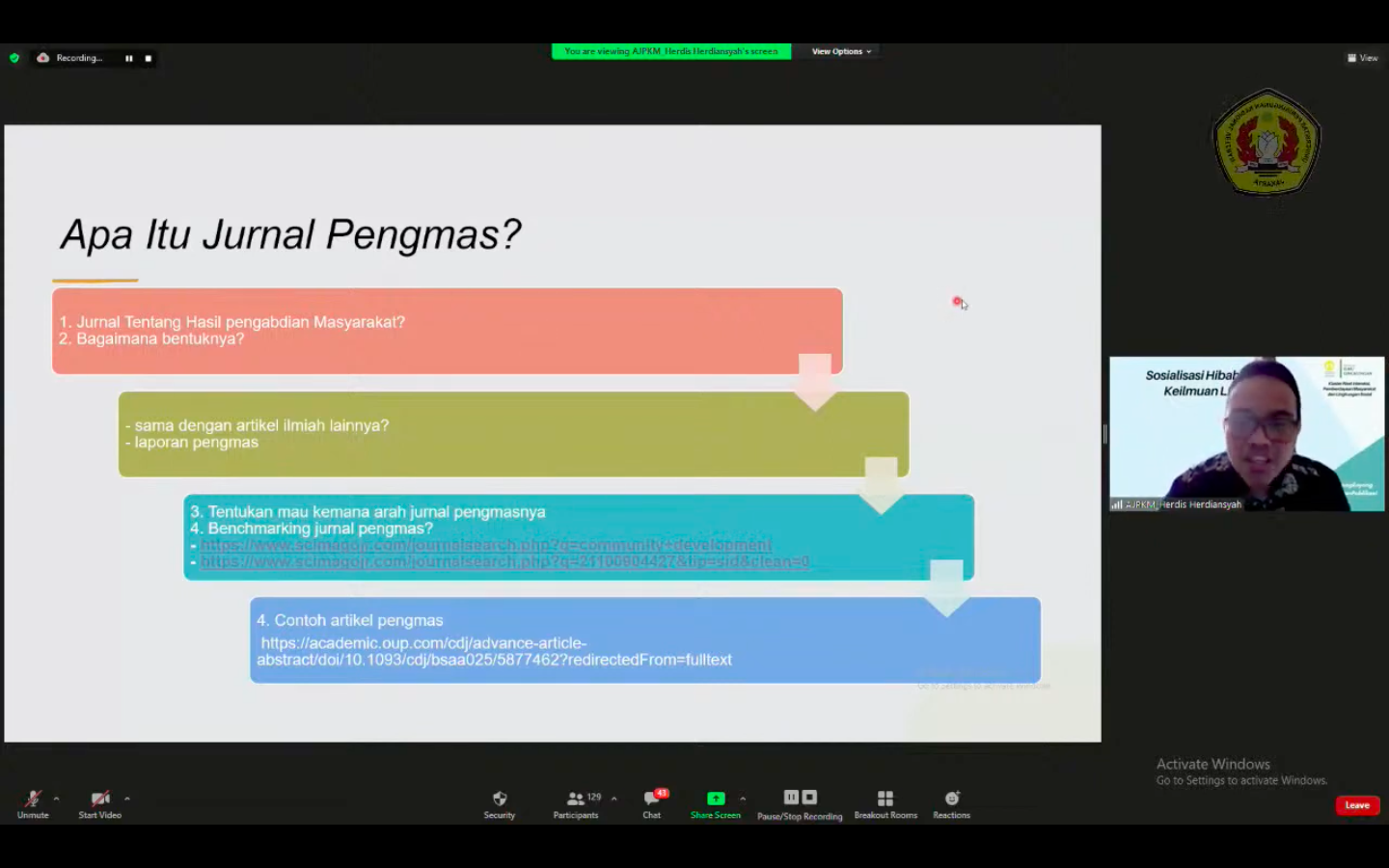Open the academic.oup.com article link on slide
The width and height of the screenshot is (1389, 868).
(494, 651)
